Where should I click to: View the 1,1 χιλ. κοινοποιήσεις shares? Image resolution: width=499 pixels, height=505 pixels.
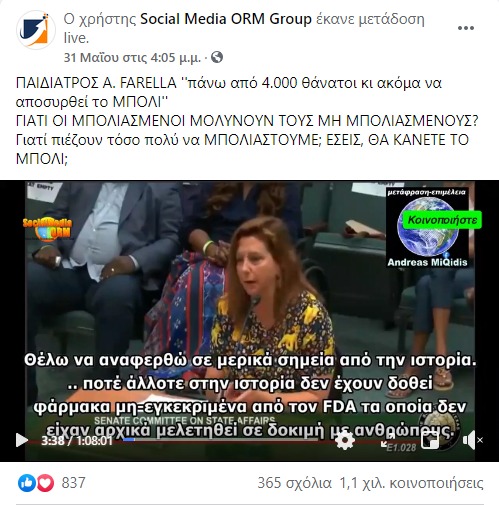411,483
